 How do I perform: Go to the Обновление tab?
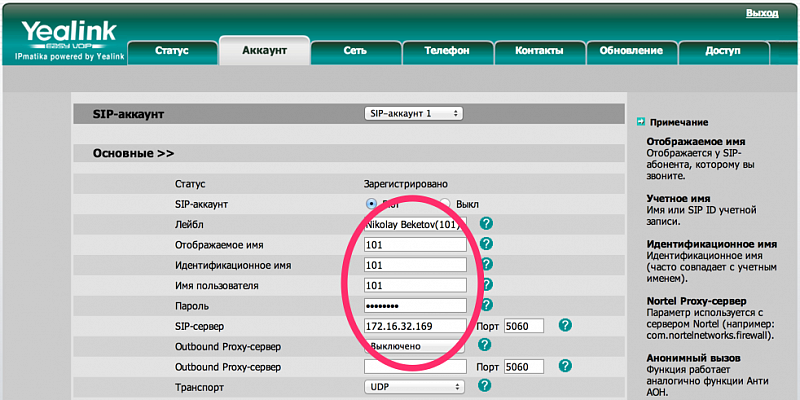click(631, 51)
